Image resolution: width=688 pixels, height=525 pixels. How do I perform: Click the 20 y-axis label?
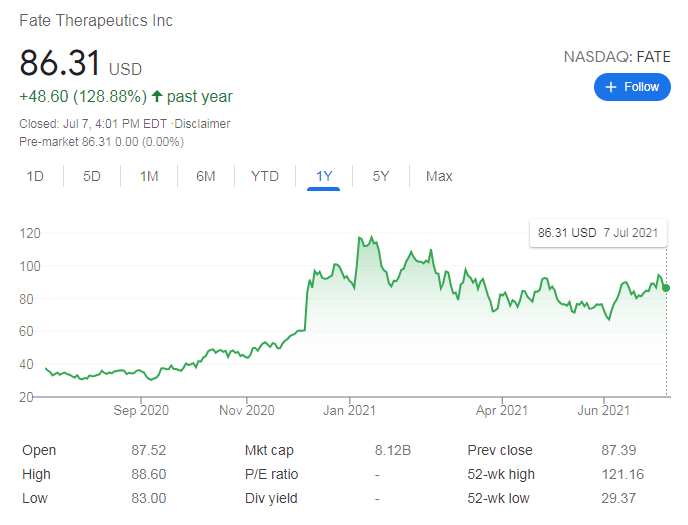coord(26,397)
